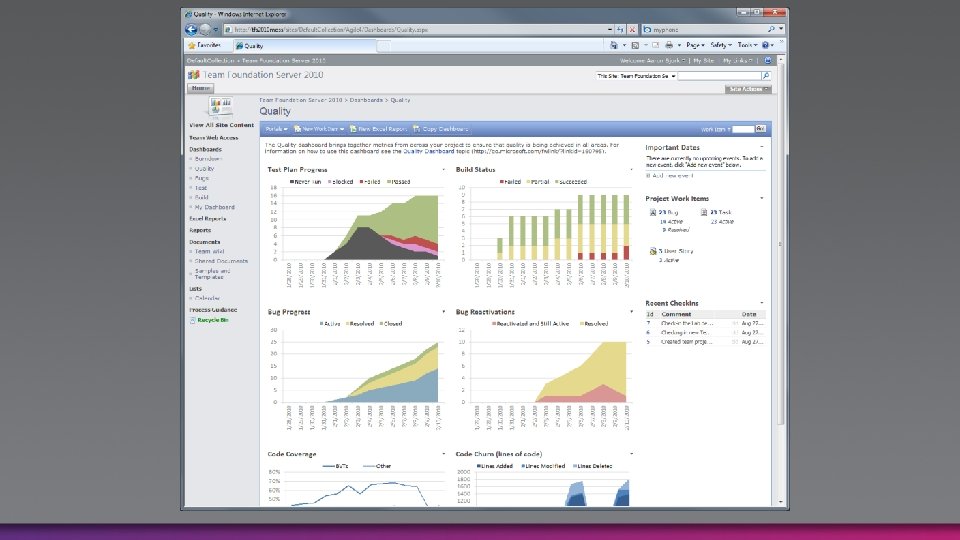This screenshot has width=960, height=540.
Task: Click the New Excel Report icon
Action: point(353,129)
